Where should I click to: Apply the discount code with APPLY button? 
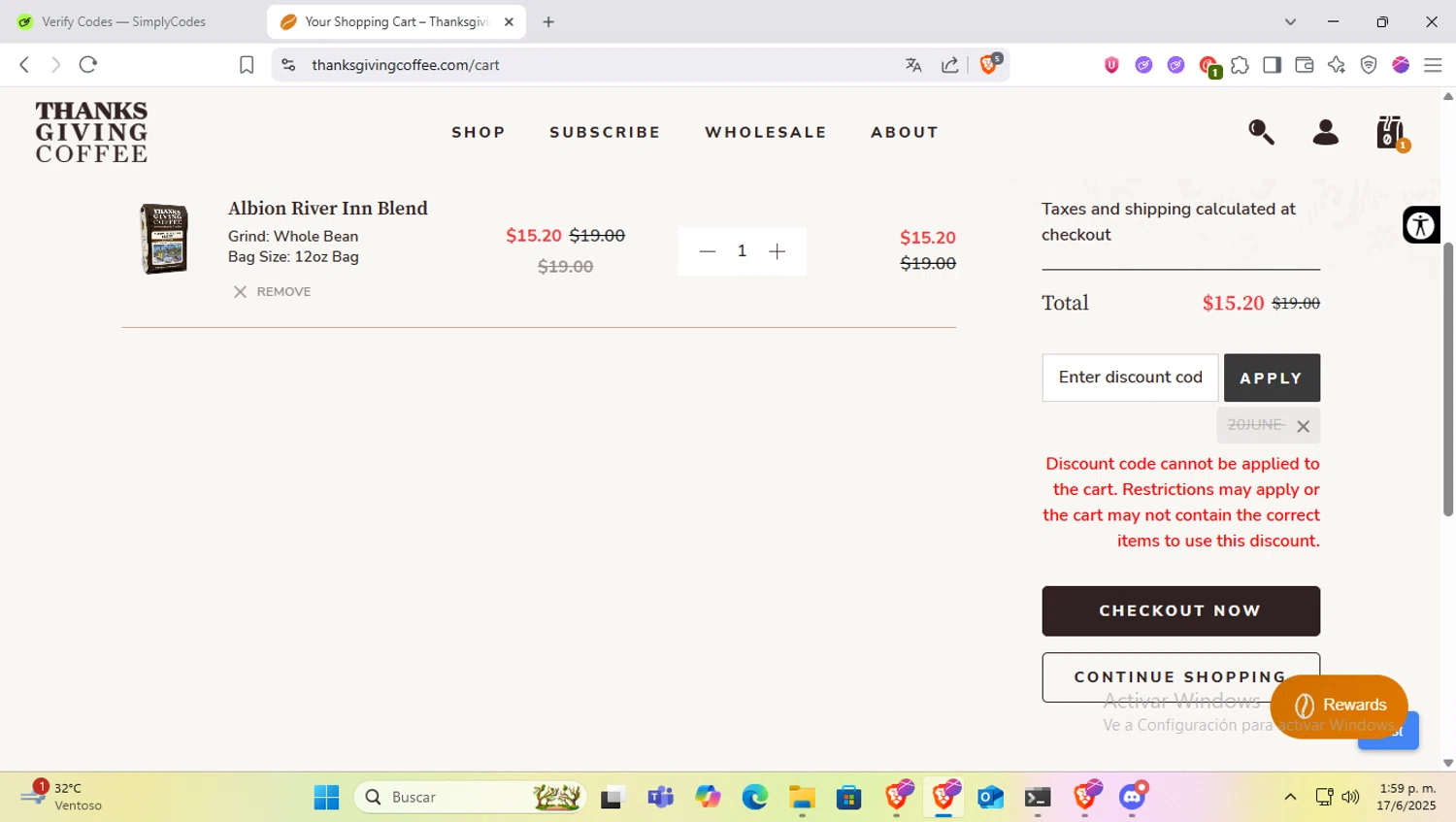1272,378
